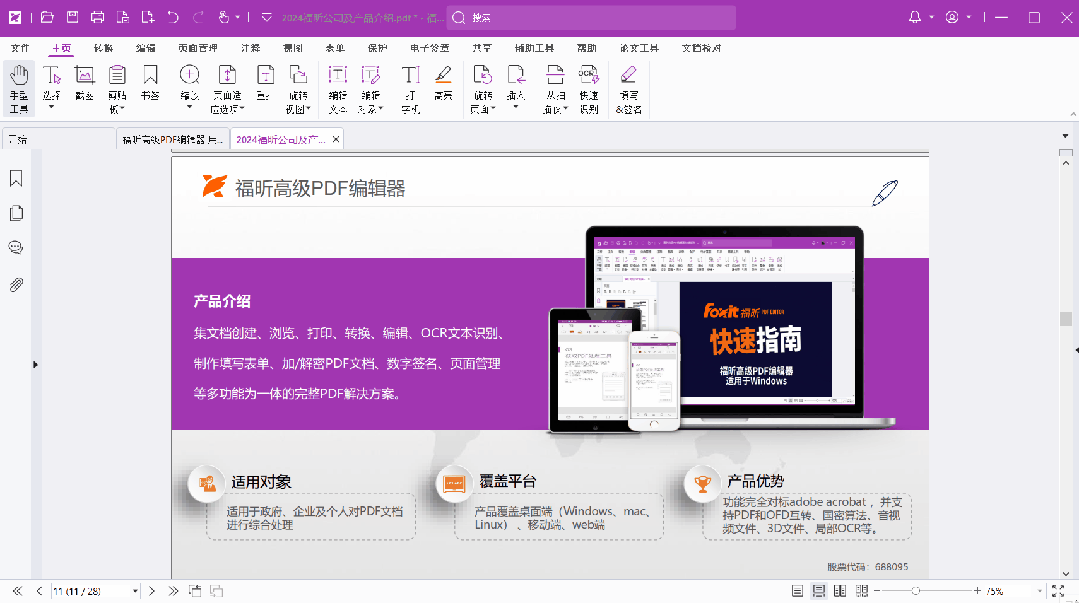Open the Clipboard tool

point(118,89)
